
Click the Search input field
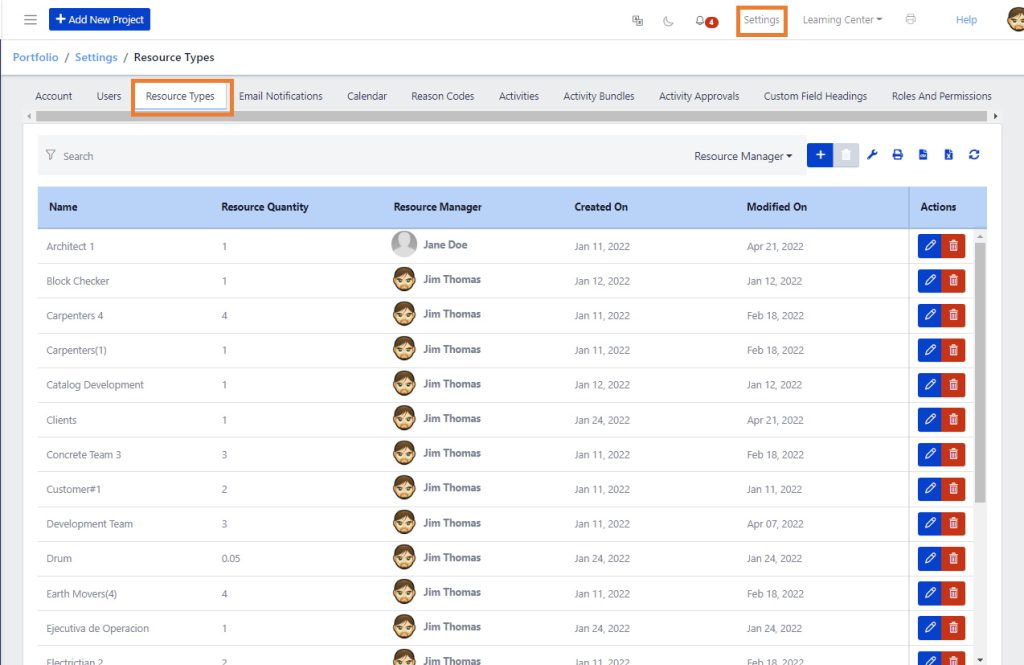(366, 156)
